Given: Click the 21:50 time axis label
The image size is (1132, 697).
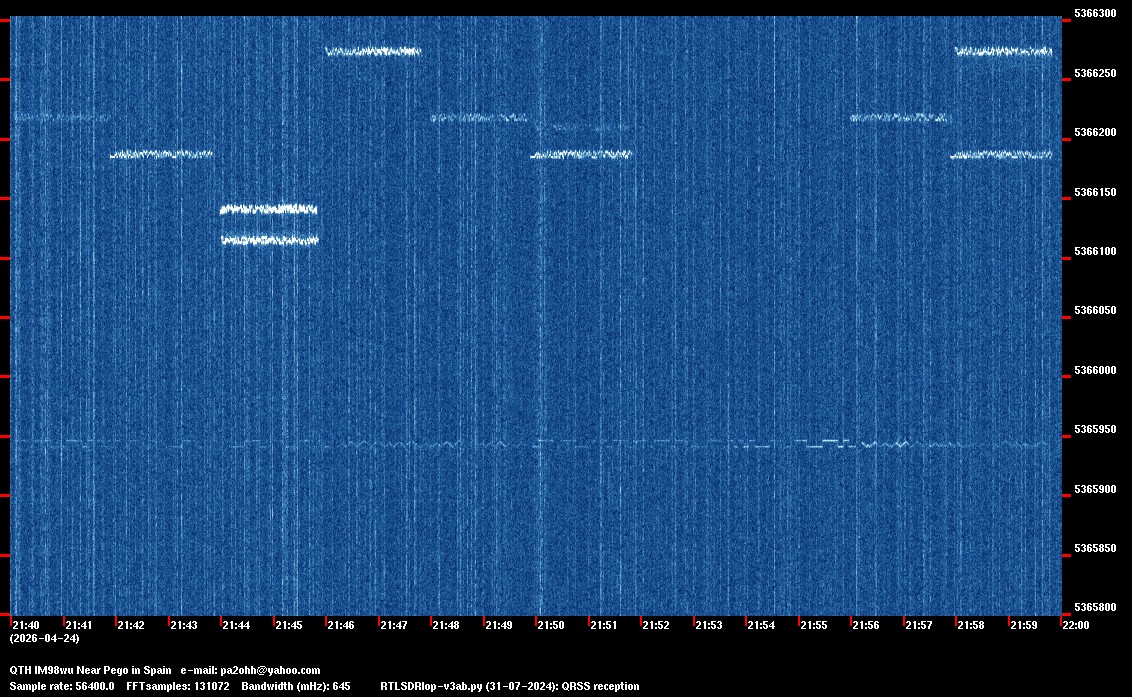Looking at the screenshot, I should click(551, 625).
